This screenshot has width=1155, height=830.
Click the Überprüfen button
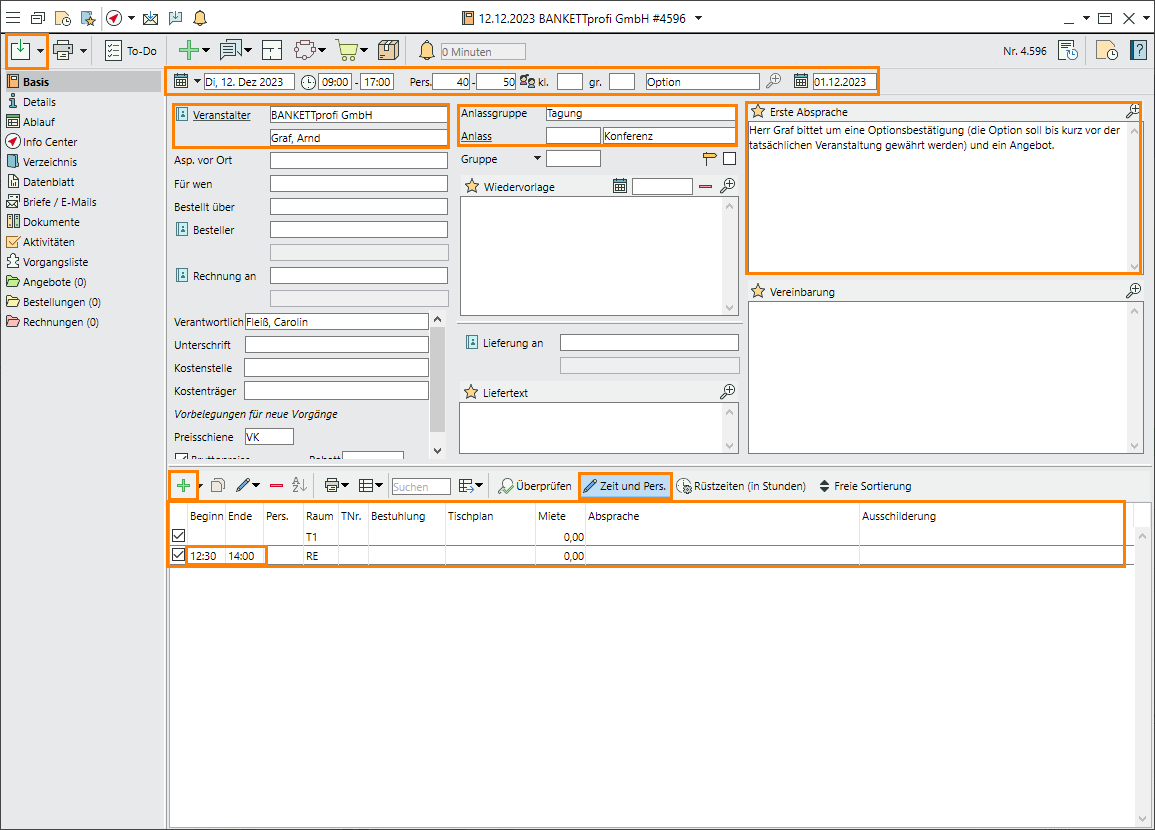coord(535,486)
